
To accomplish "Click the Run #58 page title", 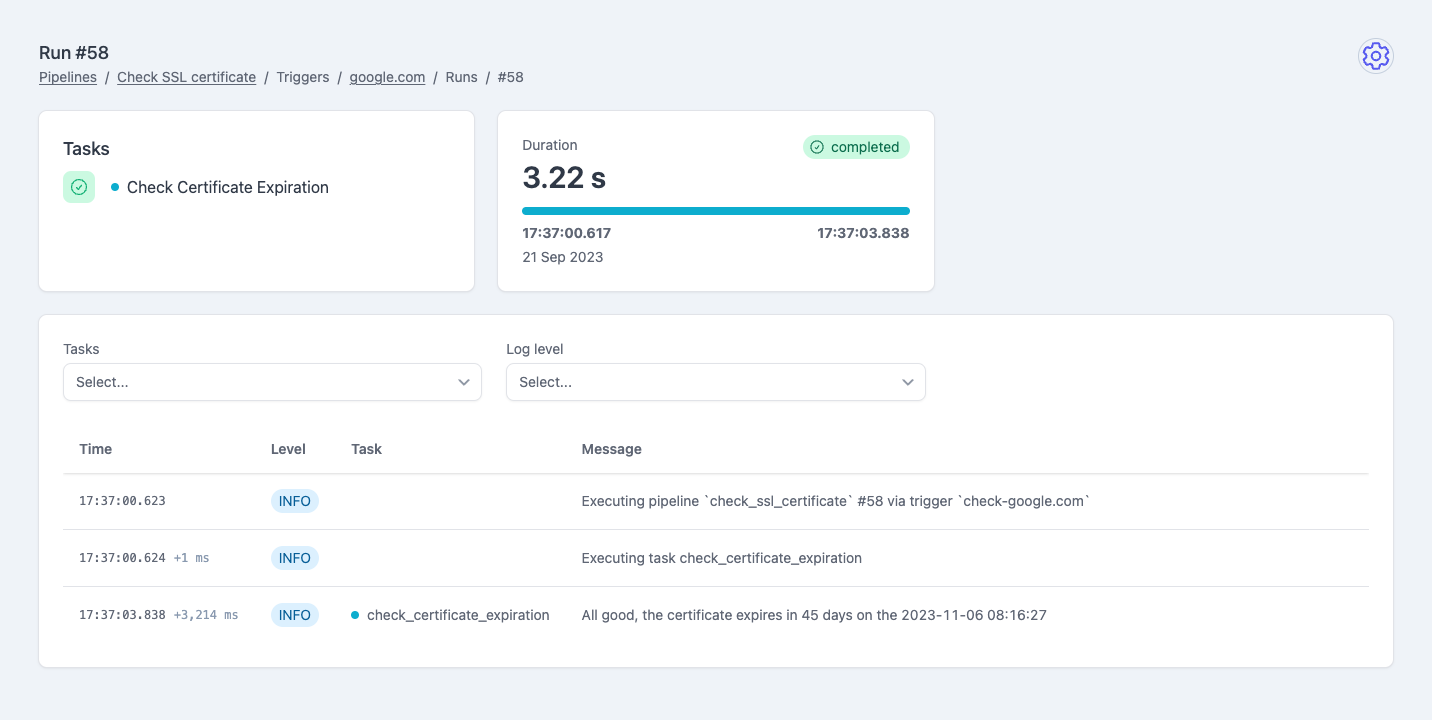I will click(x=74, y=53).
